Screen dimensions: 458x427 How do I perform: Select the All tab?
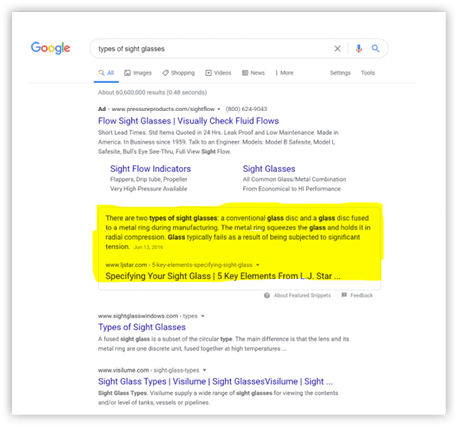tap(106, 73)
